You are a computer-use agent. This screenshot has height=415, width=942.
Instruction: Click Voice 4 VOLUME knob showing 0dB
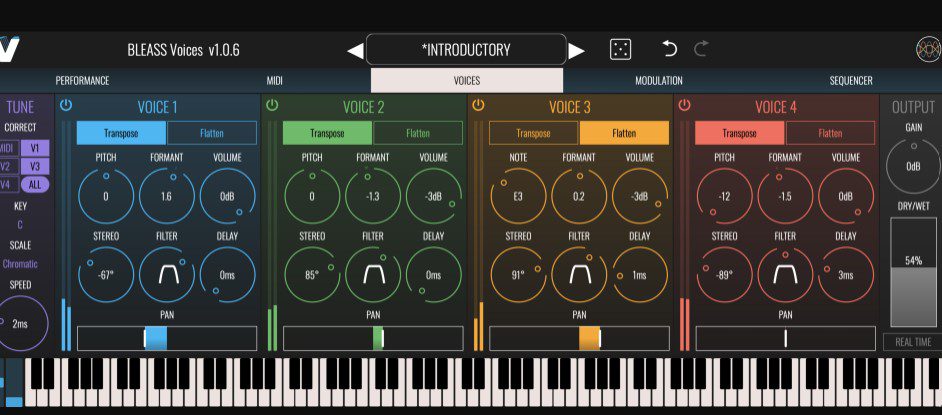pos(846,196)
